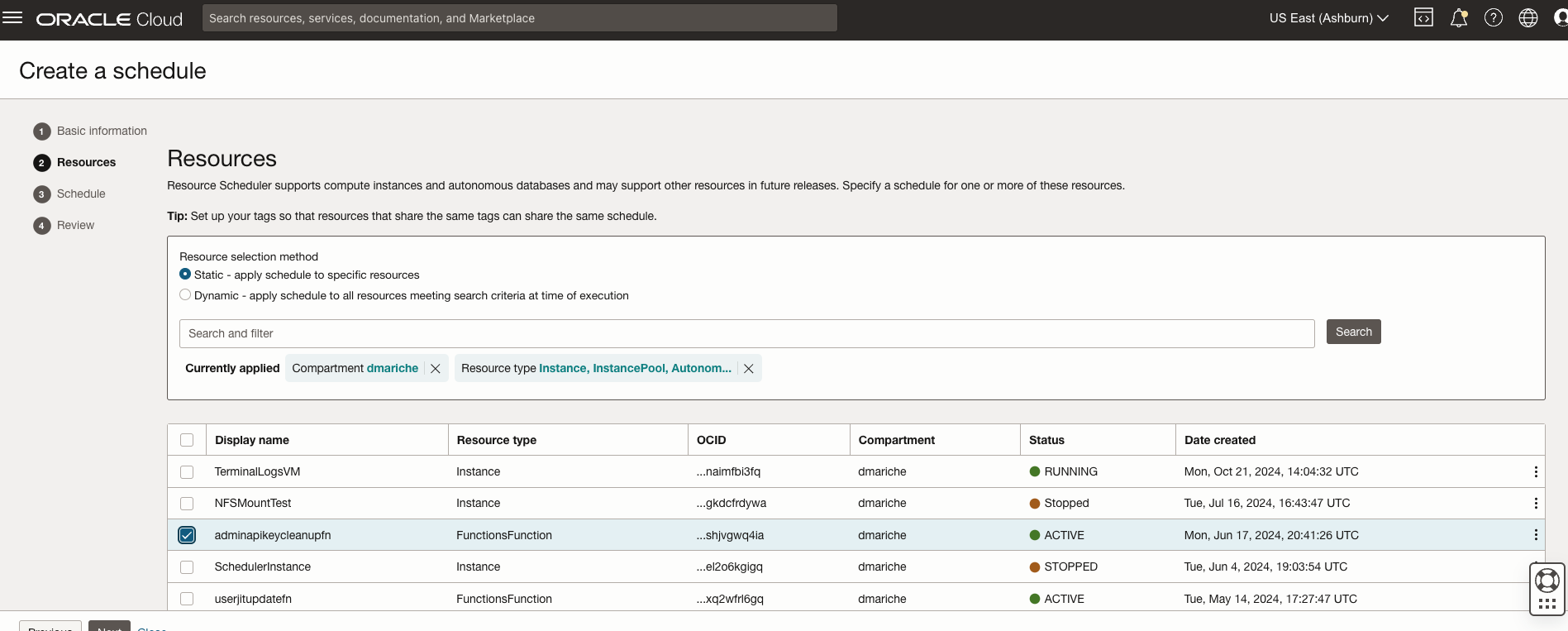Open the hamburger navigation menu

coord(12,18)
